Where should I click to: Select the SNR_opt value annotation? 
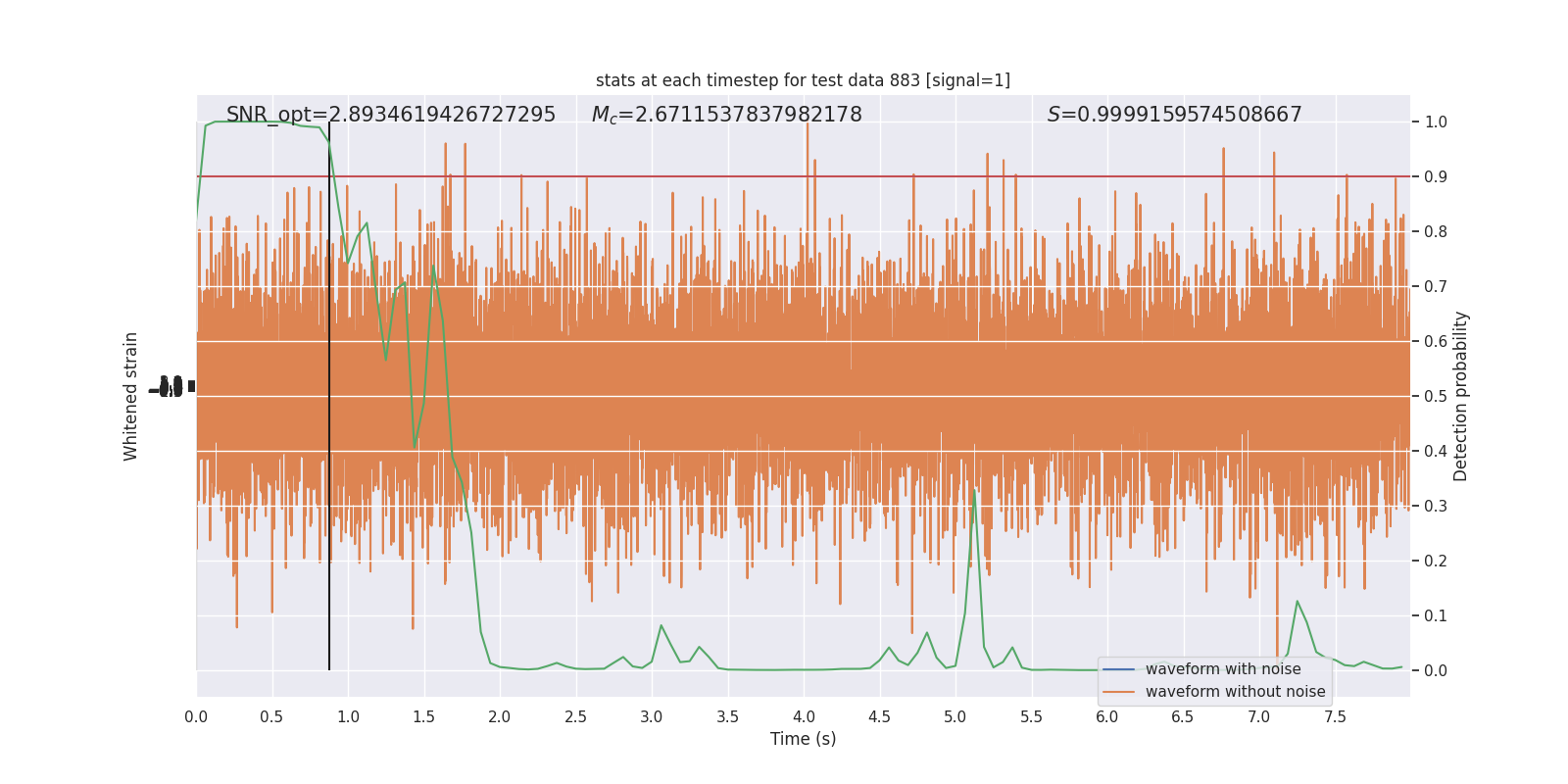pyautogui.click(x=391, y=115)
